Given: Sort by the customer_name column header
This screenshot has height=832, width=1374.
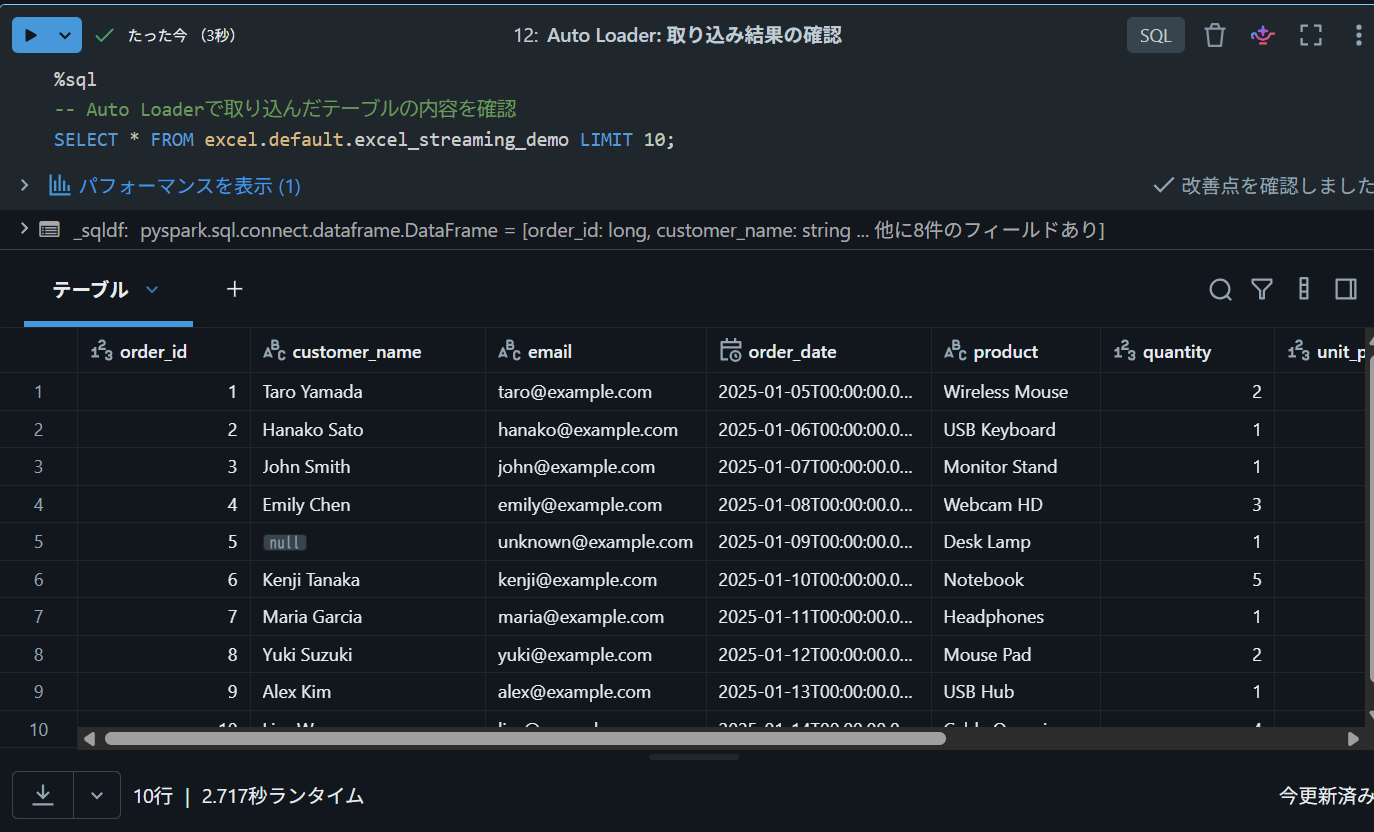Looking at the screenshot, I should (357, 352).
